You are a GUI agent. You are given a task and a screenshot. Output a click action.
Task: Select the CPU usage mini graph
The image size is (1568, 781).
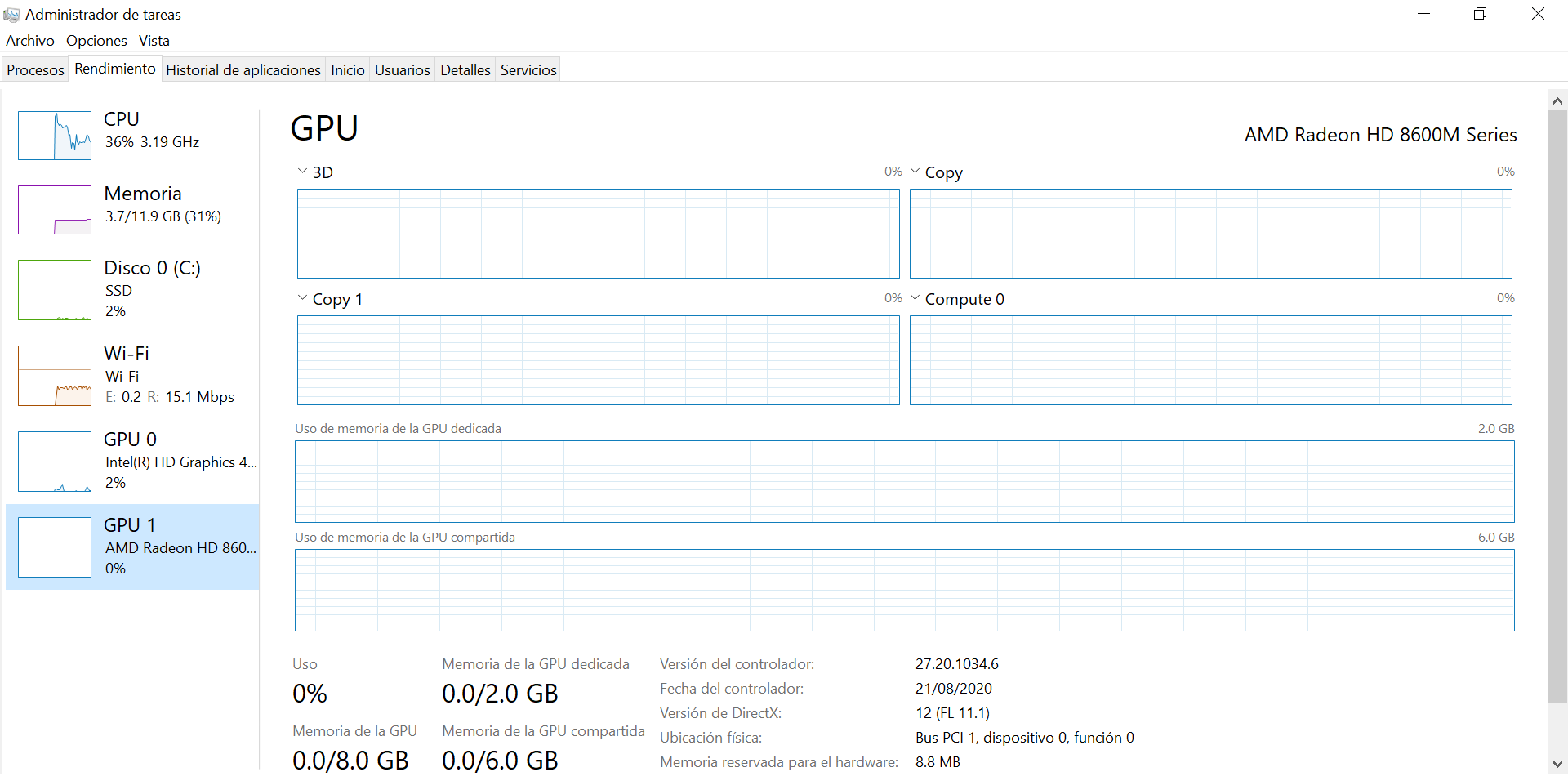point(55,136)
